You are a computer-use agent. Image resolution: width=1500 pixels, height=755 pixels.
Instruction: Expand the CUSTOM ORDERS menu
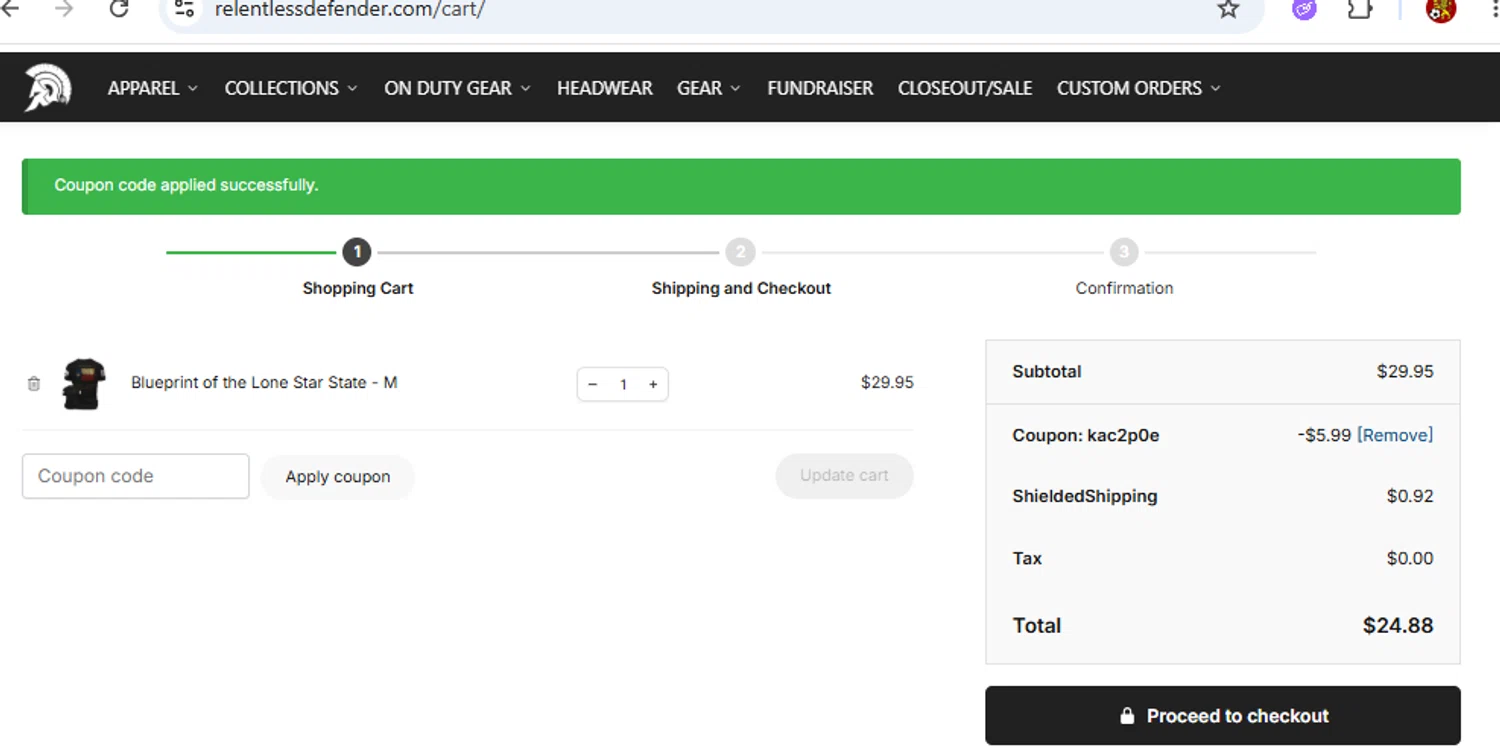[1139, 88]
